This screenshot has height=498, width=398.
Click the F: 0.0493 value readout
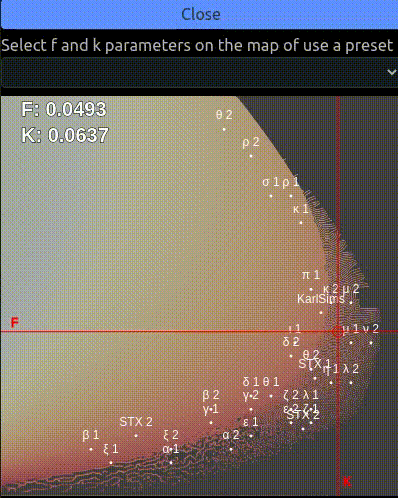[64, 109]
